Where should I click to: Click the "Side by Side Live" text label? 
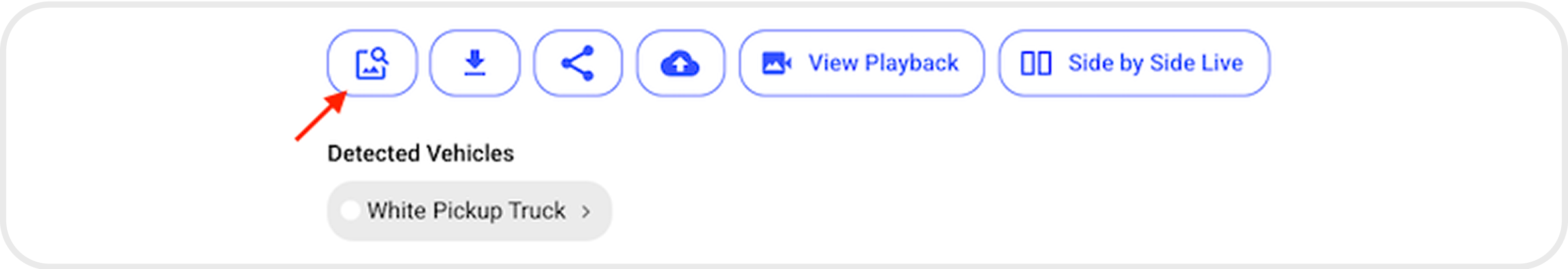(x=1155, y=63)
